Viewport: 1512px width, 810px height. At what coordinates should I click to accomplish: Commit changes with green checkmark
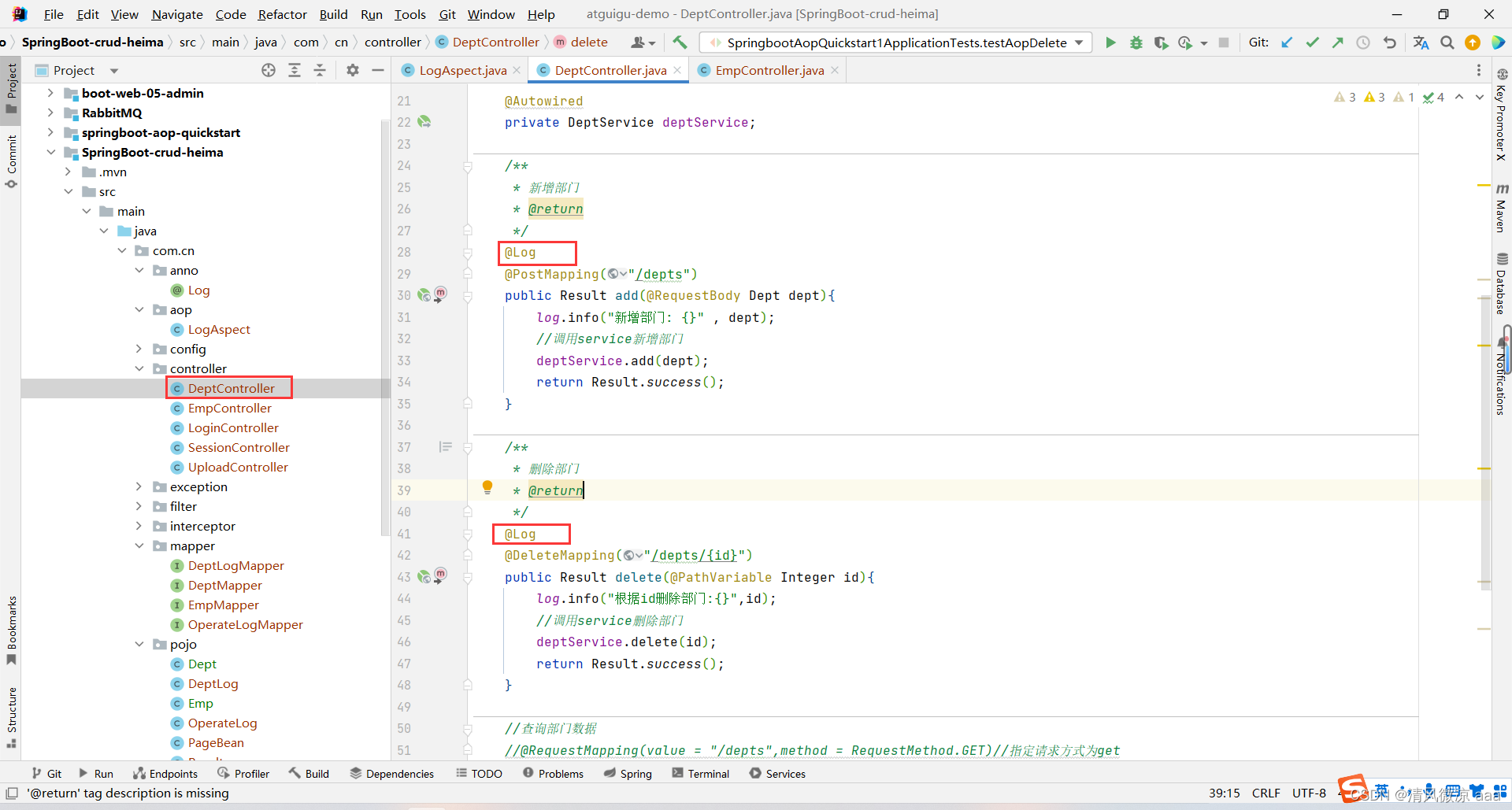coord(1312,43)
